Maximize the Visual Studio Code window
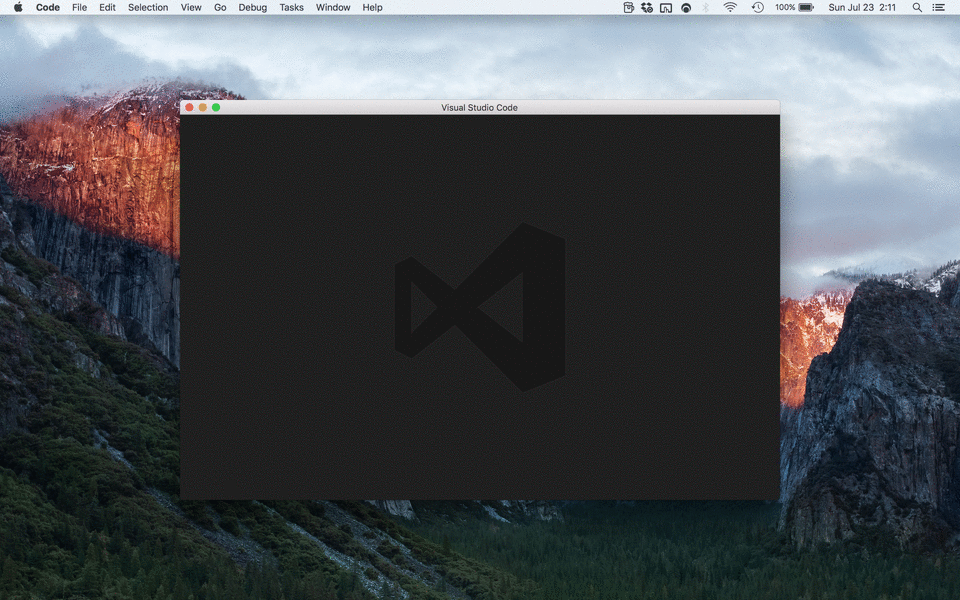The height and width of the screenshot is (600, 960). [216, 107]
